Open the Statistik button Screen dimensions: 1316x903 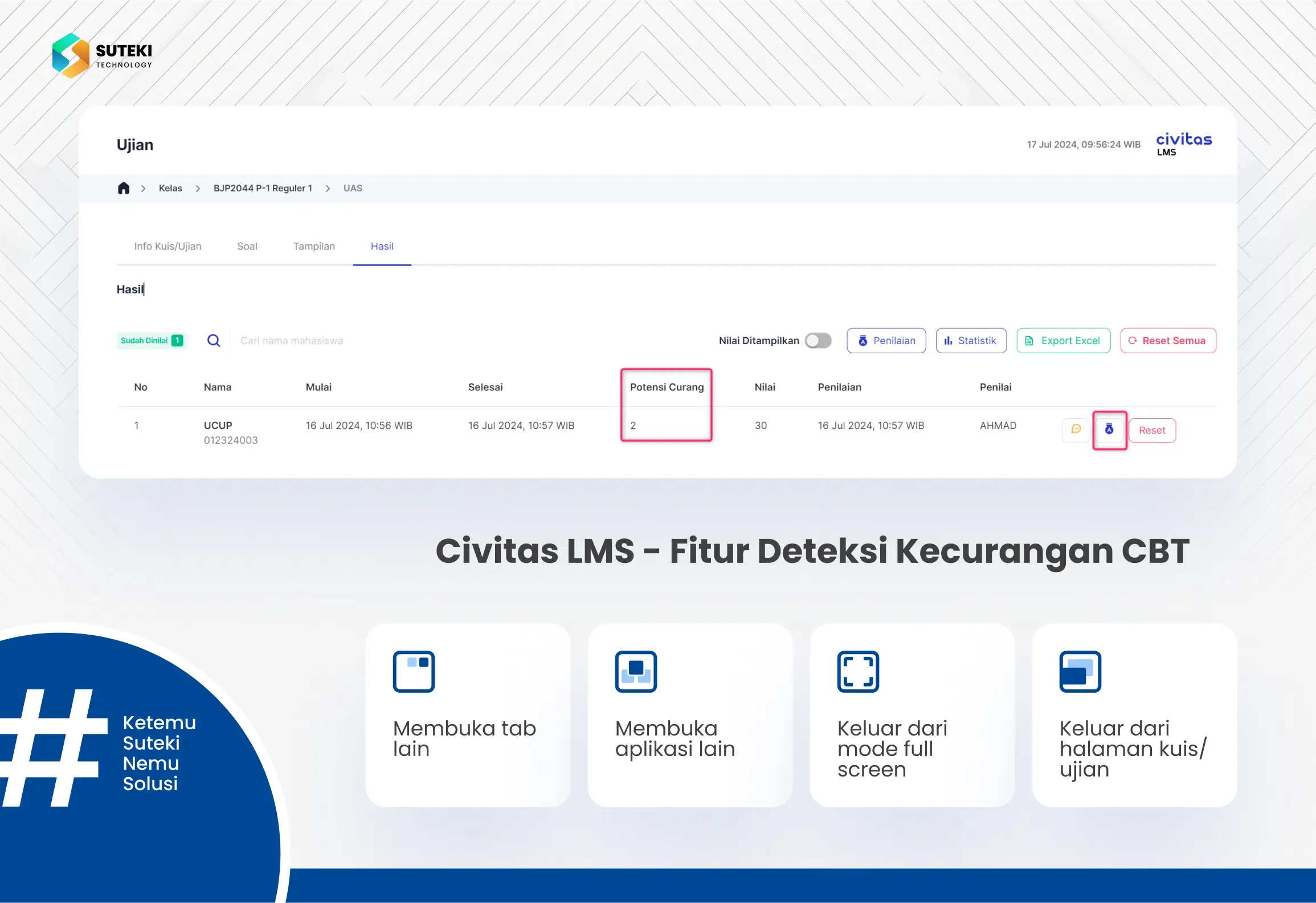pyautogui.click(x=971, y=341)
